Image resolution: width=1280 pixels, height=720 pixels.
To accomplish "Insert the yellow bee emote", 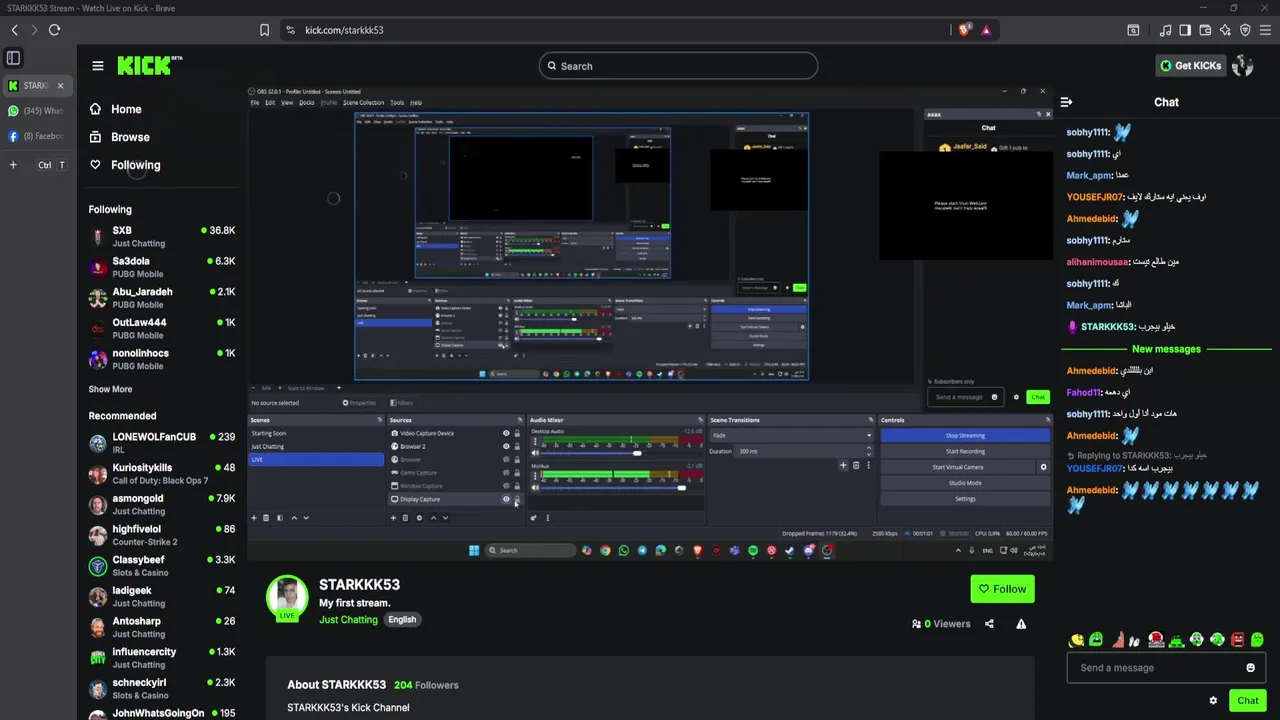I will (x=1076, y=640).
